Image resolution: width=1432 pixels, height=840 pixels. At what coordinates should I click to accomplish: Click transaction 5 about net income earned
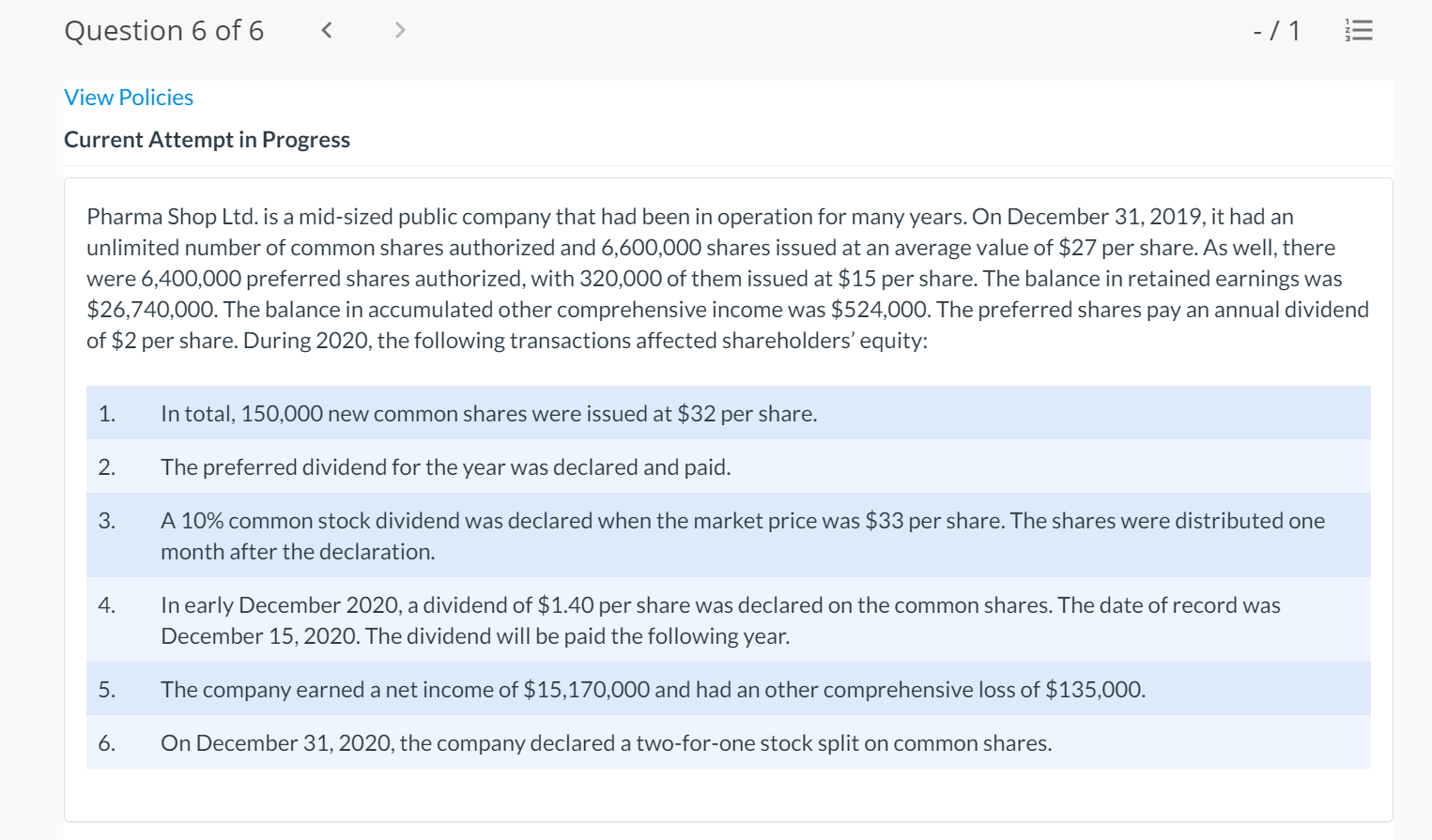(x=653, y=690)
